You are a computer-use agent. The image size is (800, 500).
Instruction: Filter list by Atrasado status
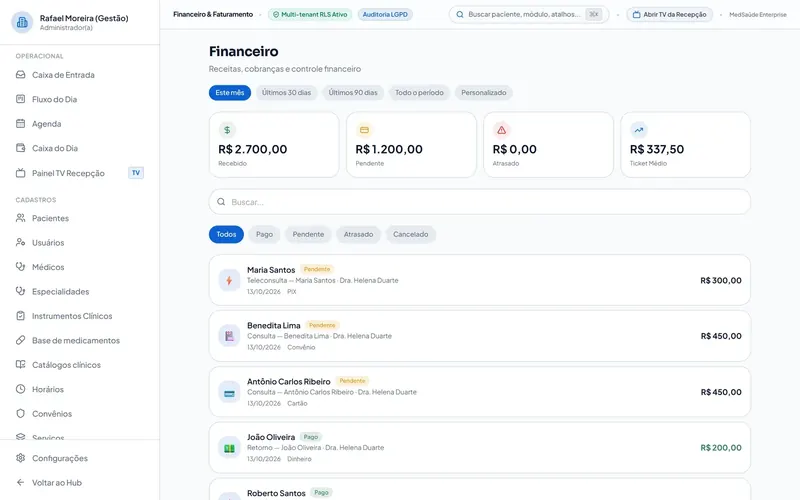358,234
